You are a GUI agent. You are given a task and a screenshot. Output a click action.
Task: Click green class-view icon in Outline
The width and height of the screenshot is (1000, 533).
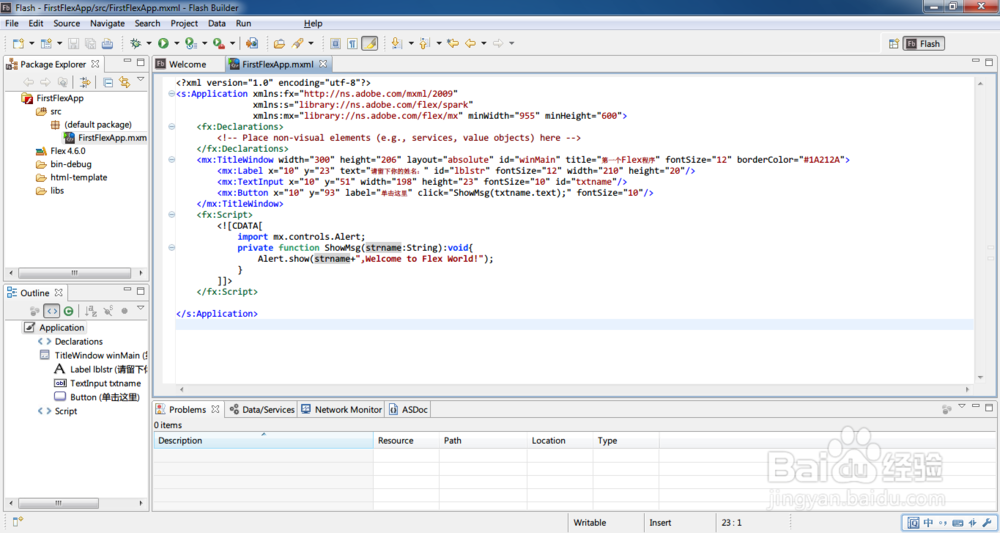[x=68, y=311]
